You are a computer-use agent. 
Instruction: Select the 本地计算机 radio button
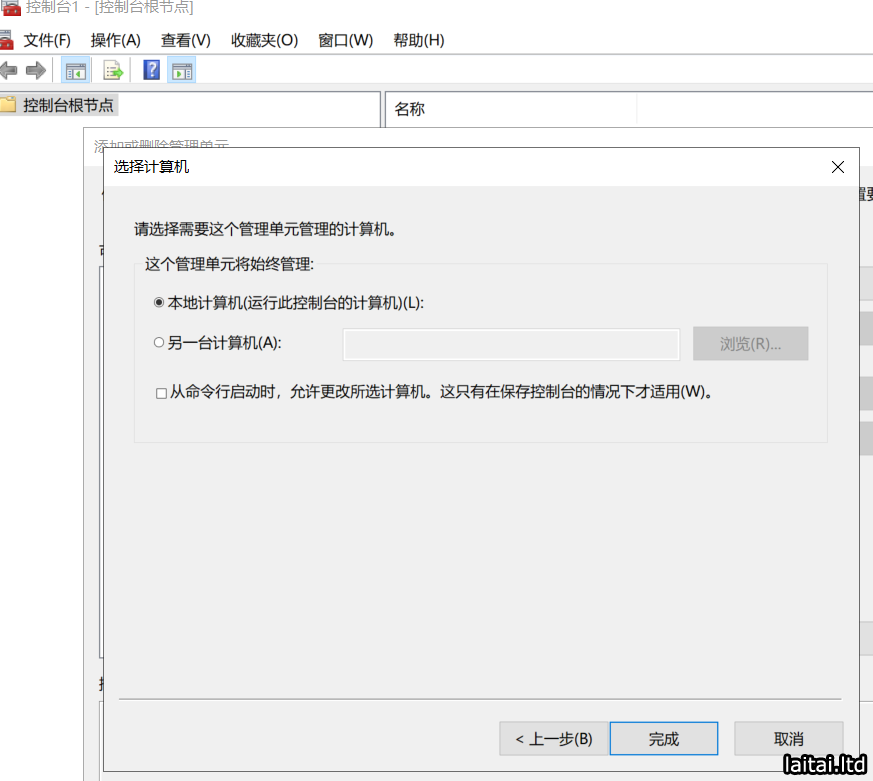tap(159, 303)
